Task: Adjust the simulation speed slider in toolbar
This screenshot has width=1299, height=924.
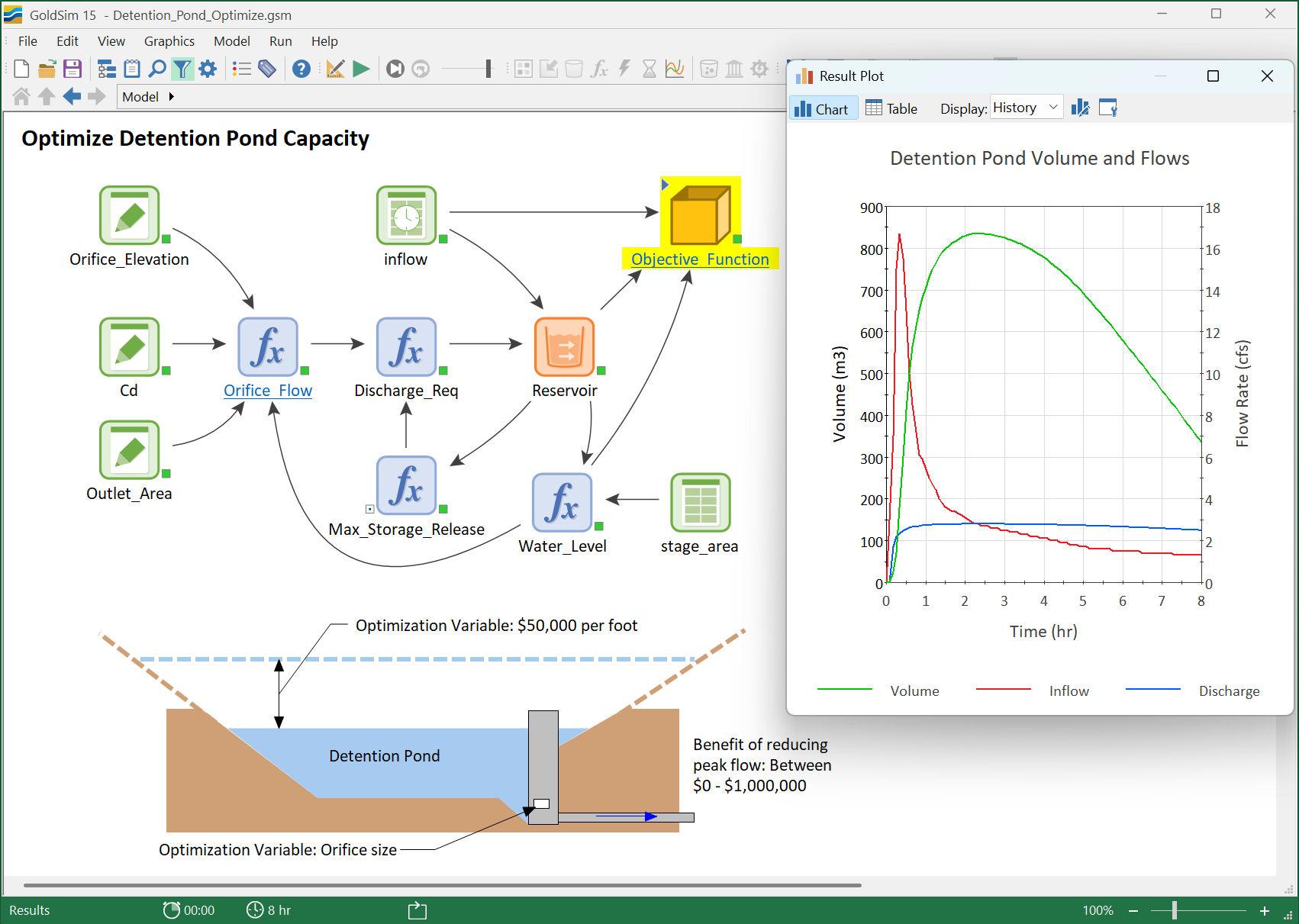Action: click(x=488, y=69)
